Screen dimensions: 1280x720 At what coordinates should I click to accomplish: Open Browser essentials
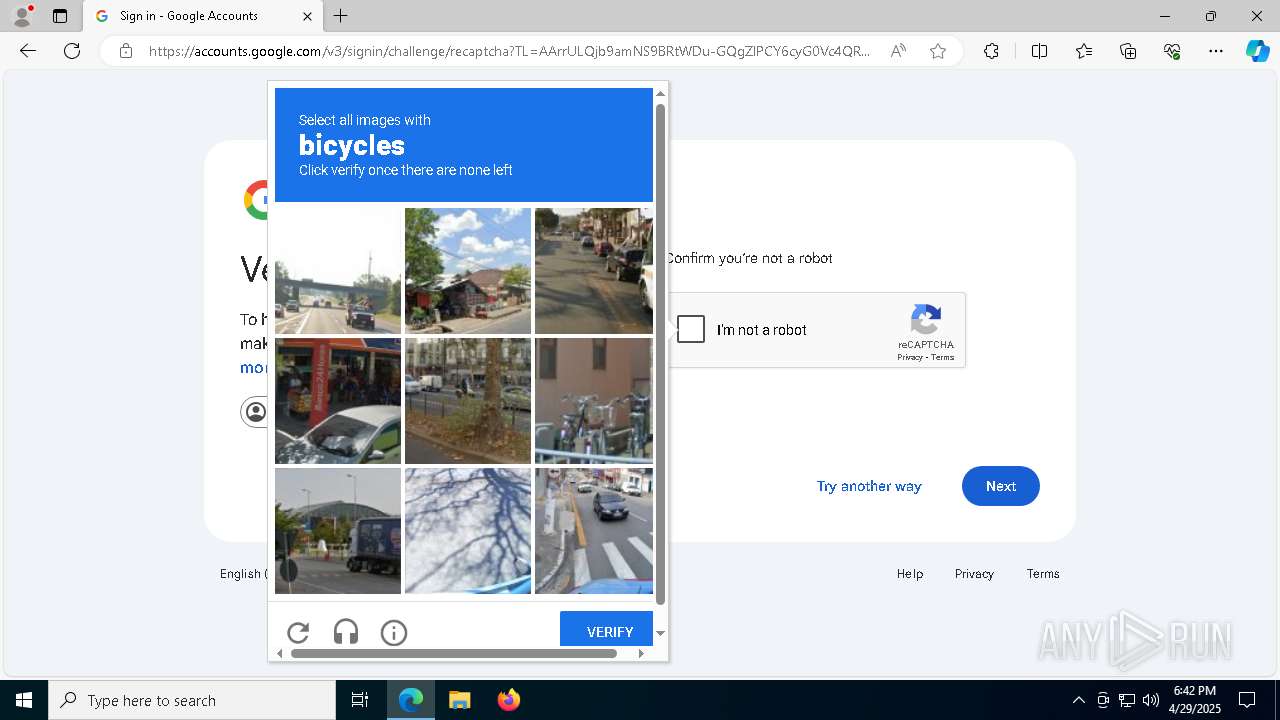point(1172,51)
